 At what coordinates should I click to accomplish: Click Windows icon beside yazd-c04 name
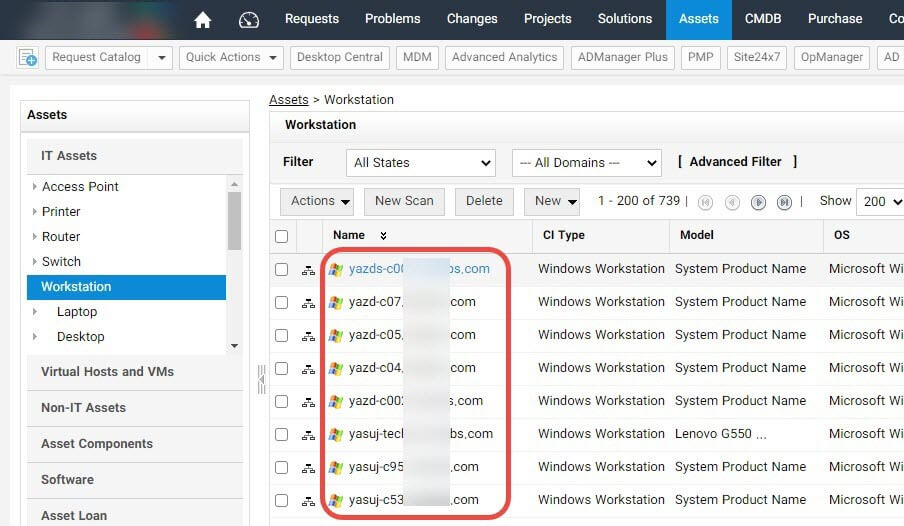pos(336,368)
